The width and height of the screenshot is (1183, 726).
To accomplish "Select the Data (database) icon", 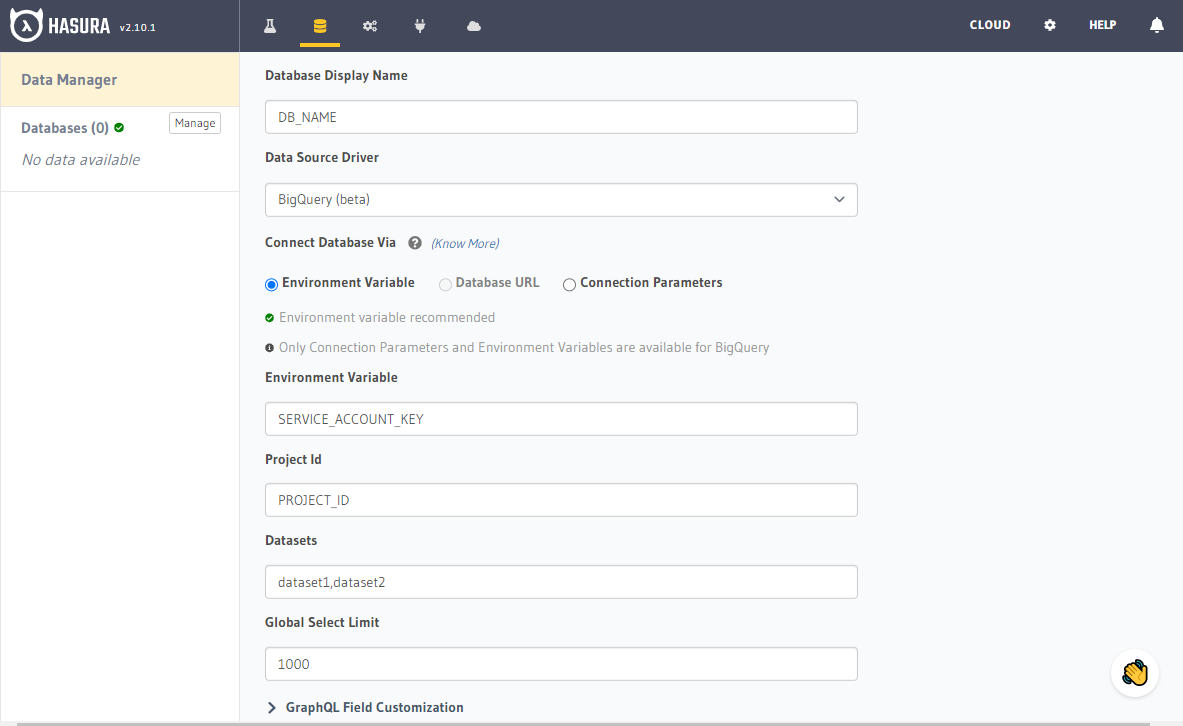I will 320,26.
